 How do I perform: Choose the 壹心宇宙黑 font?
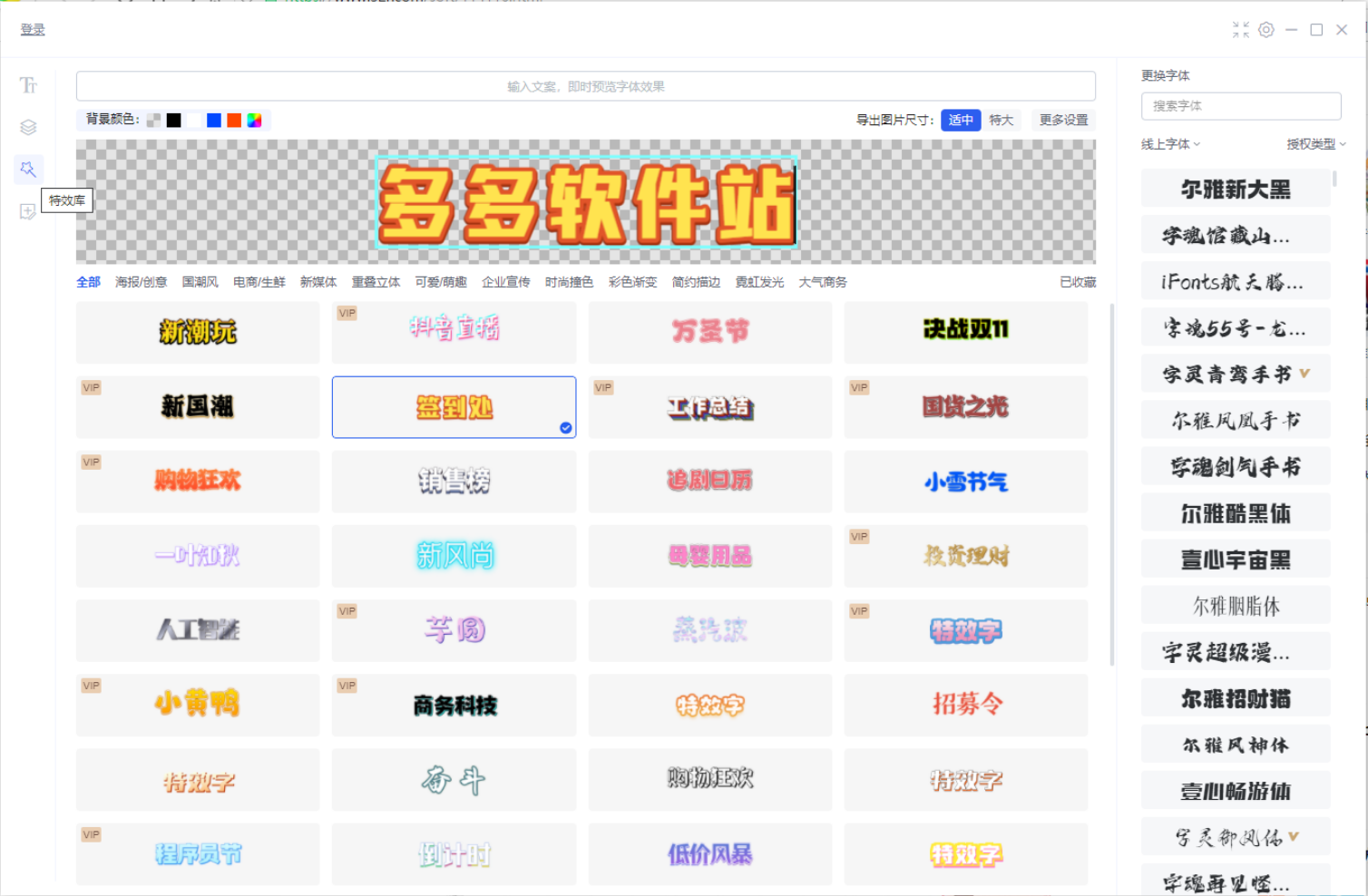[1236, 560]
